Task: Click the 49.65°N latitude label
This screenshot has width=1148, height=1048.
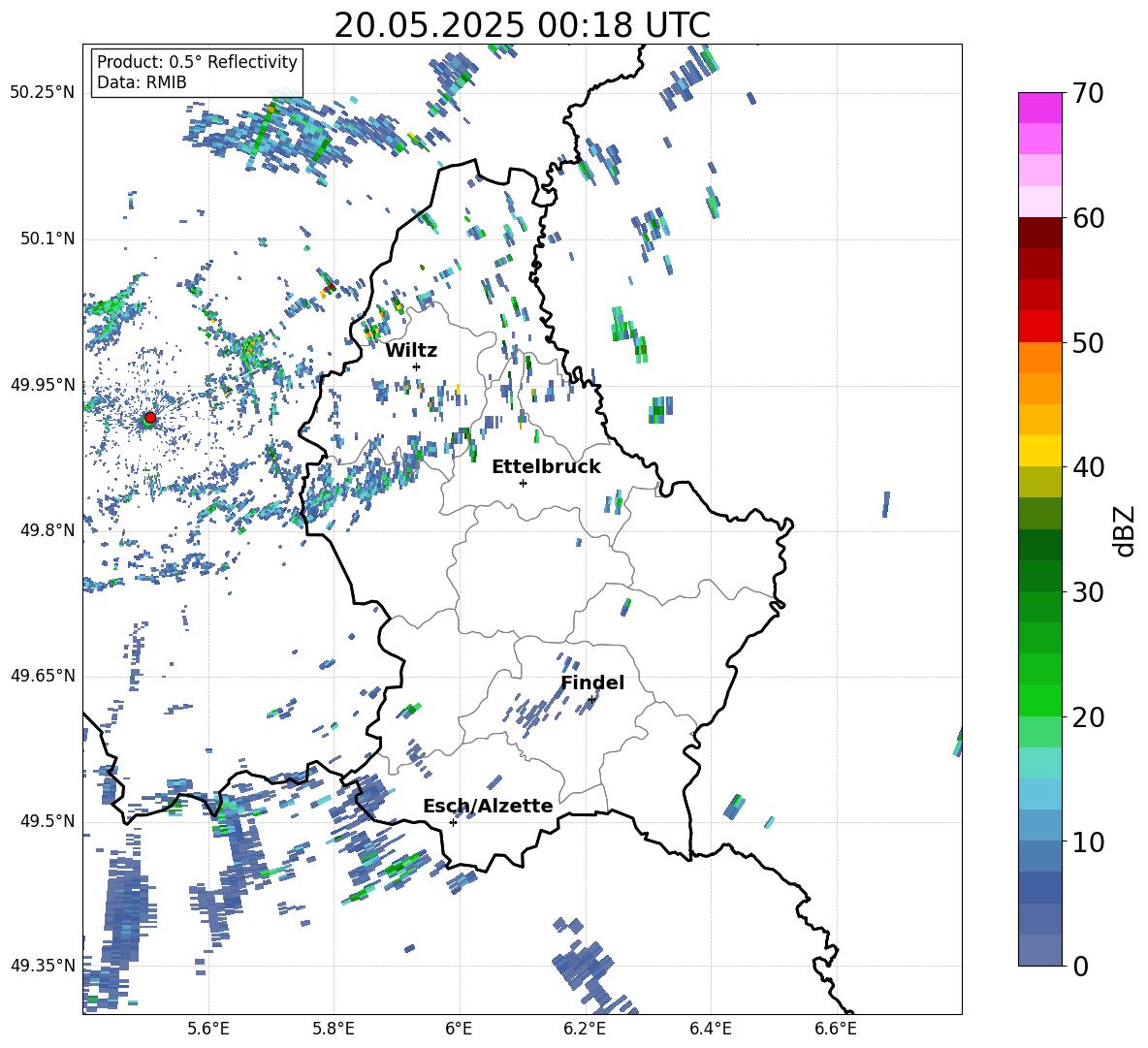Action: [x=43, y=676]
